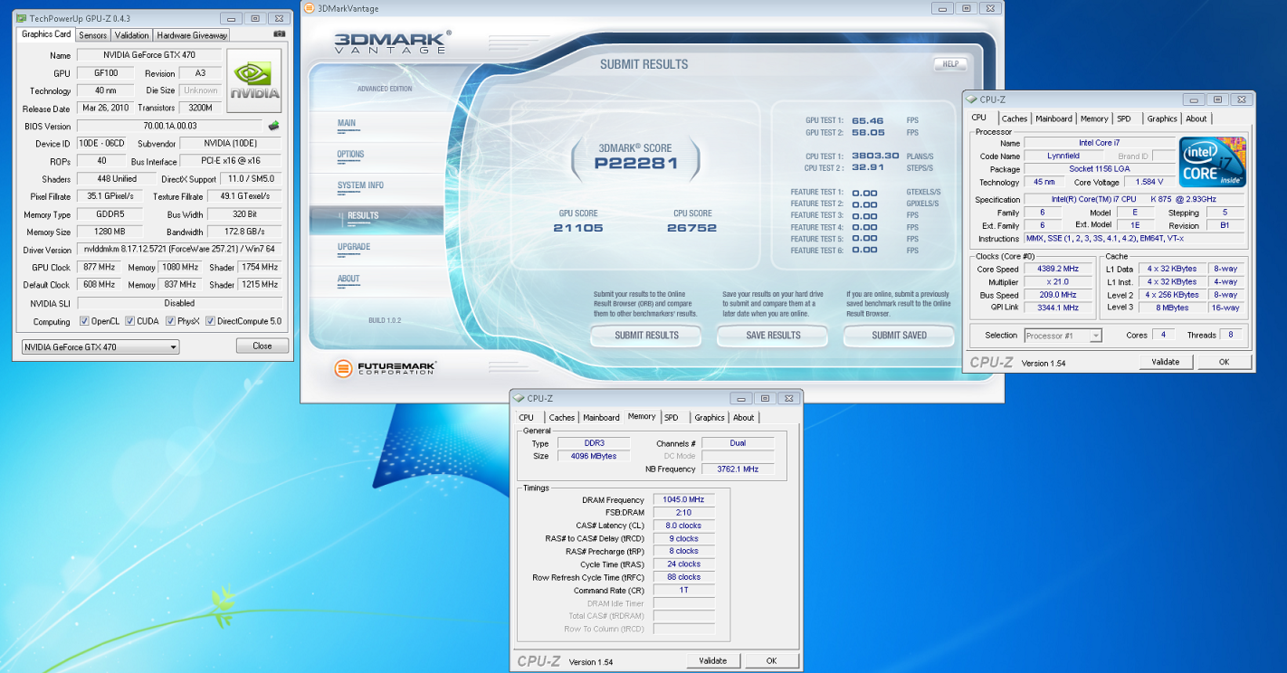Click the GPU-Z camera screenshot icon
Viewport: 1287px width, 673px height.
click(279, 34)
